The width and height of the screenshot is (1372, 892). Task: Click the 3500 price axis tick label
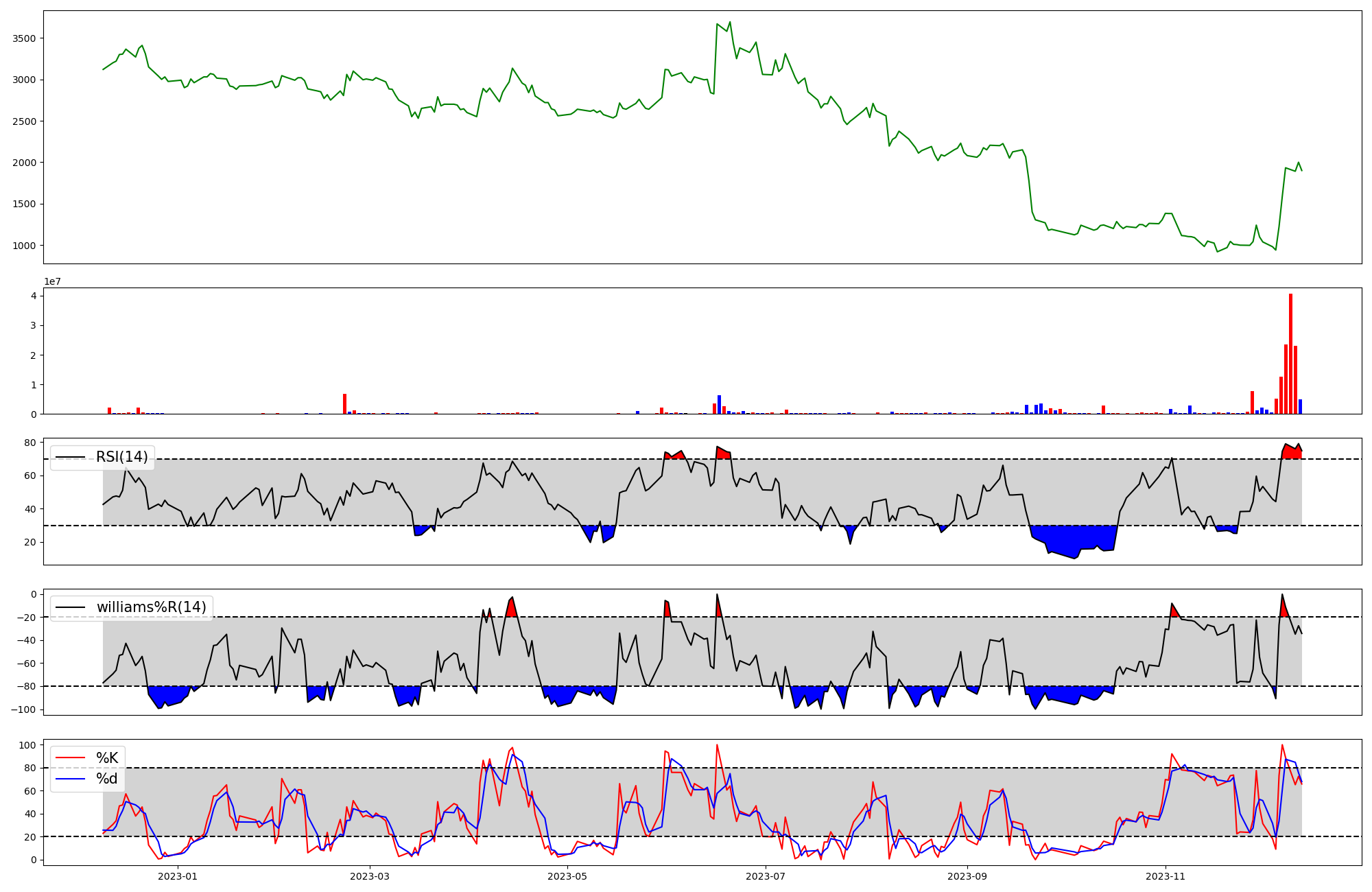[x=24, y=38]
